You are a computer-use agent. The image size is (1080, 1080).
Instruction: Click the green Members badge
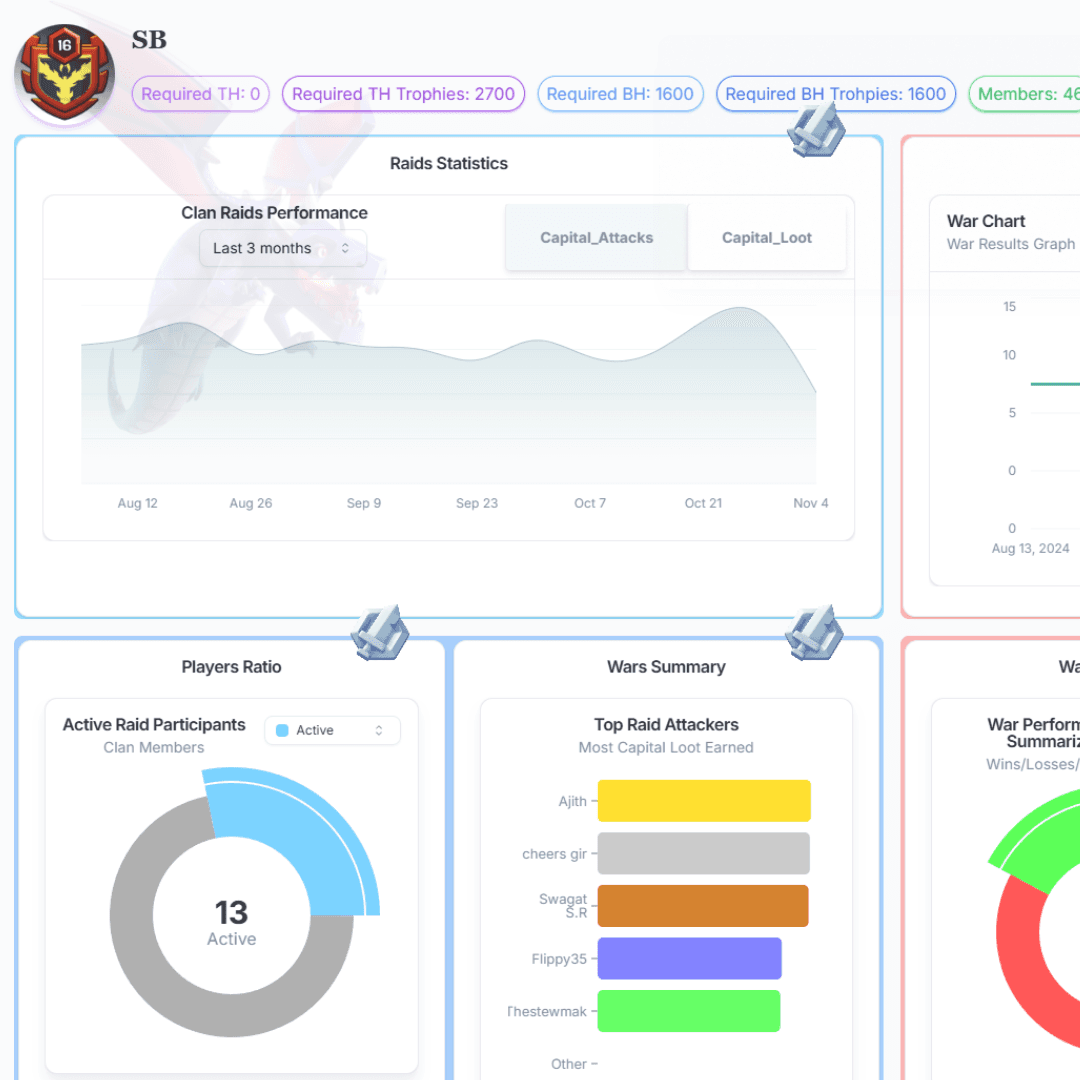click(x=1020, y=94)
